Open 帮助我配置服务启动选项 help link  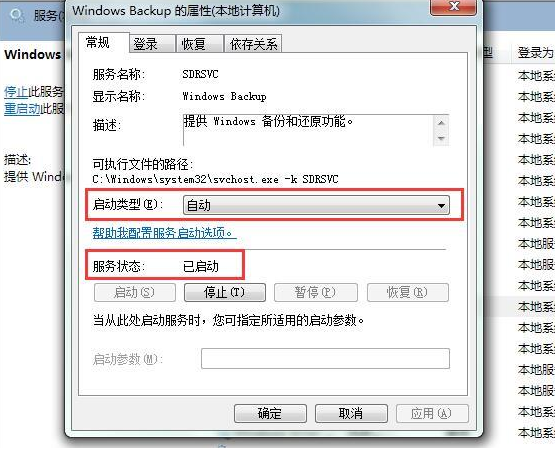[x=163, y=233]
